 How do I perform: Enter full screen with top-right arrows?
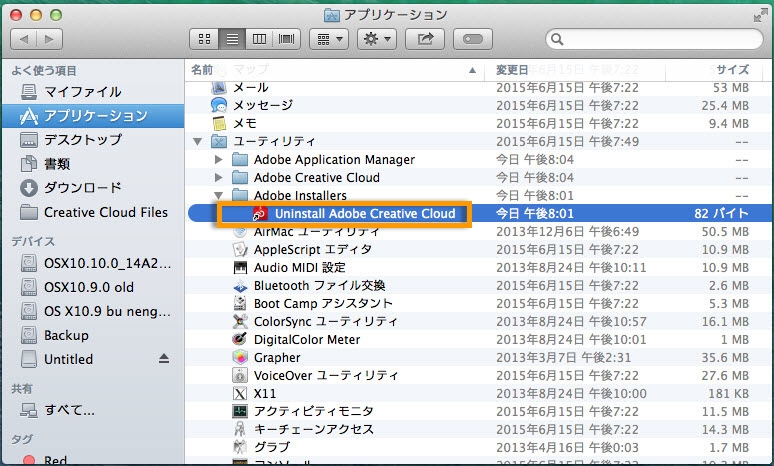pos(760,15)
